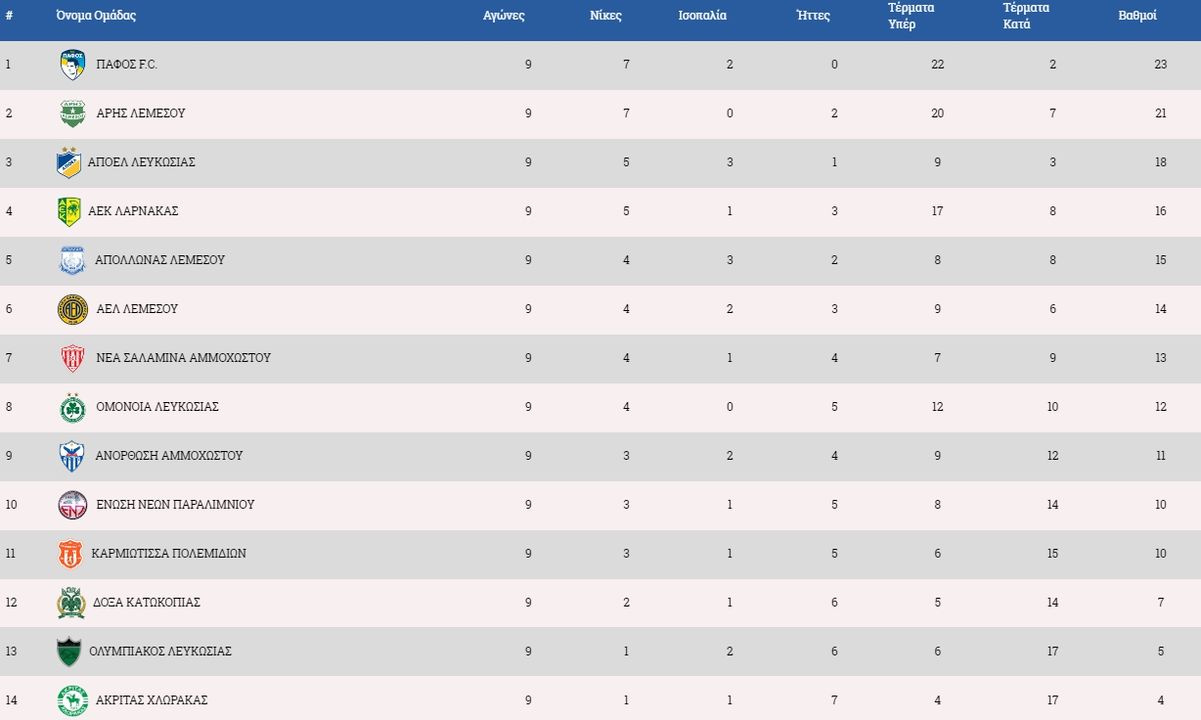Viewport: 1201px width, 720px height.
Task: Open the ΑΡΗΣ ΛΕΜΕΣΟΥ team name
Action: tap(140, 114)
